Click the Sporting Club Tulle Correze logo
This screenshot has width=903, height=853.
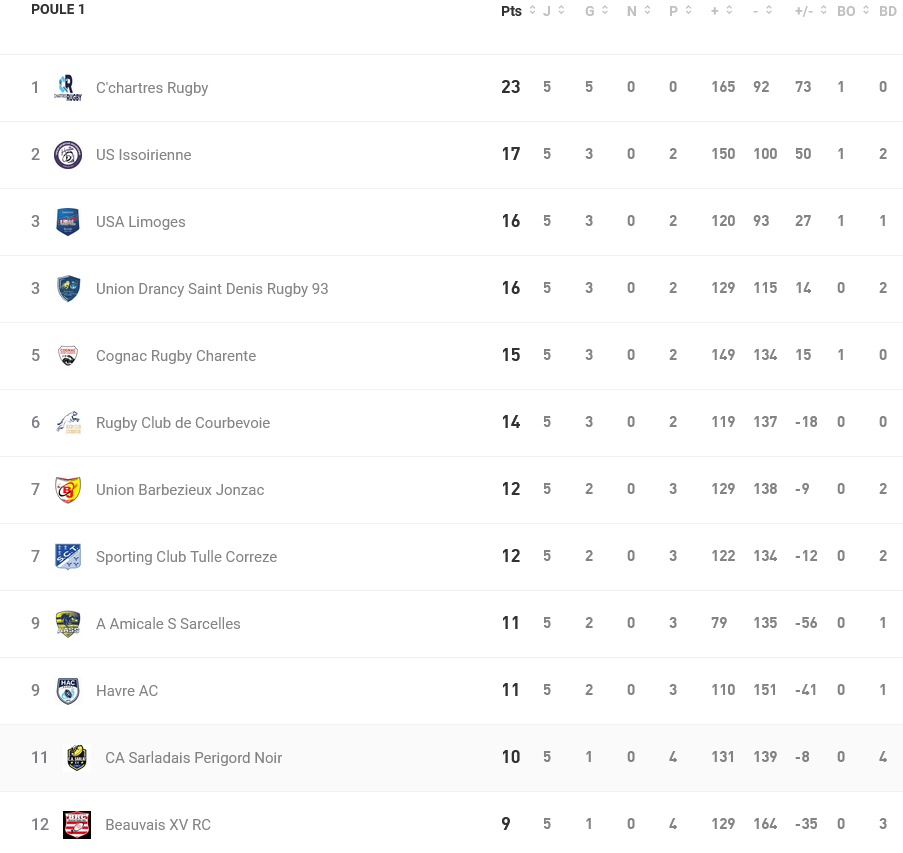[68, 557]
